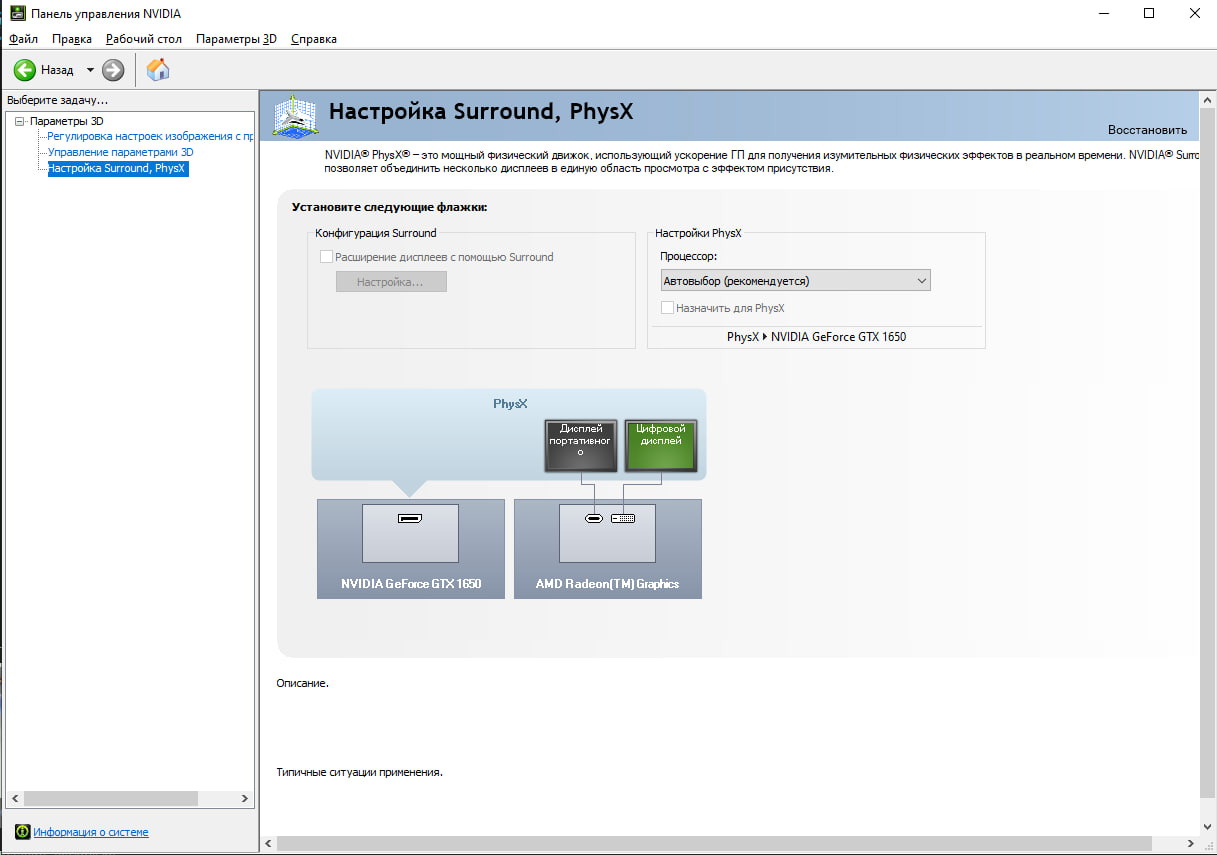
Task: Open Back history dropdown arrow
Action: pos(90,70)
